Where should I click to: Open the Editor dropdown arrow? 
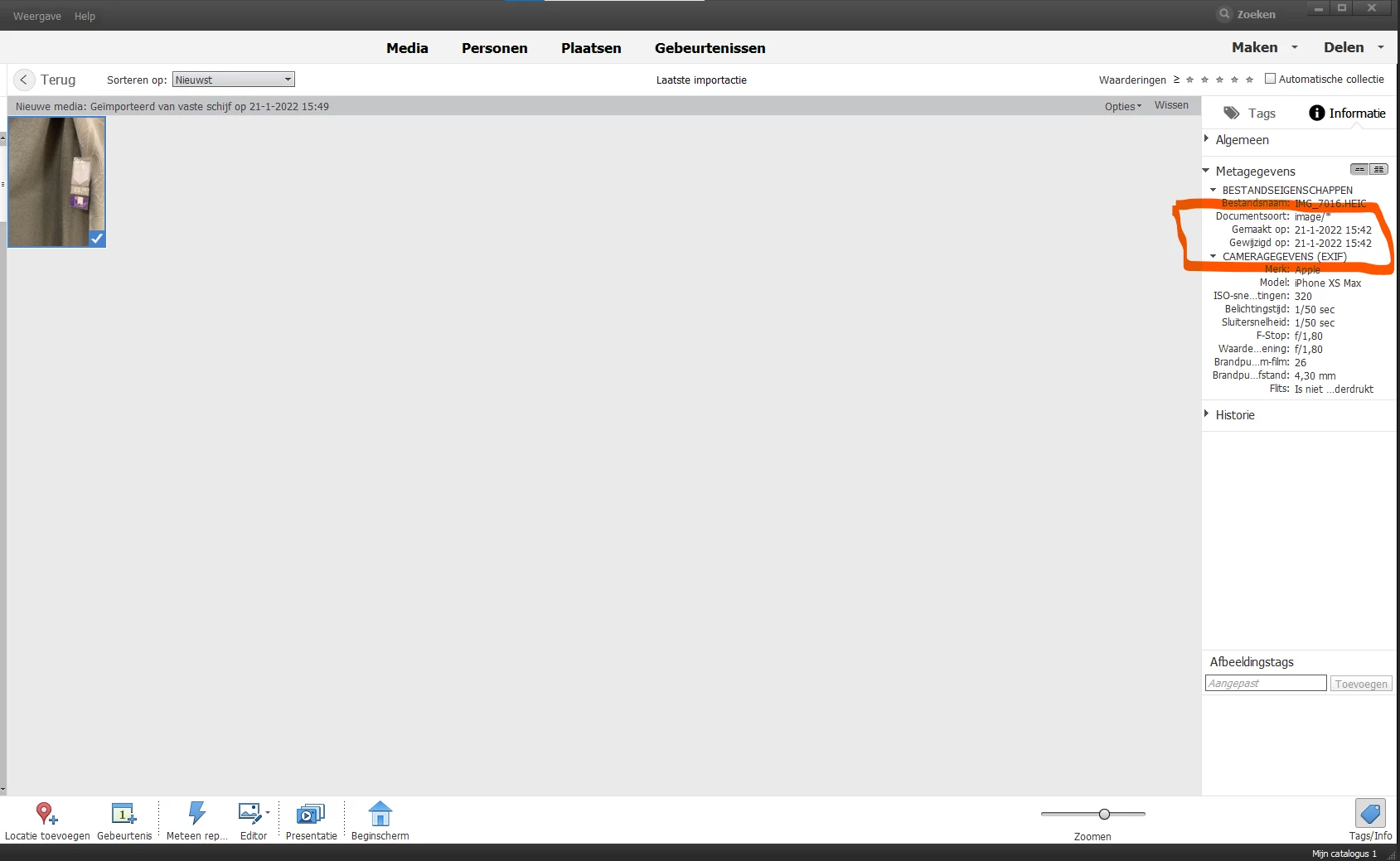(x=268, y=812)
